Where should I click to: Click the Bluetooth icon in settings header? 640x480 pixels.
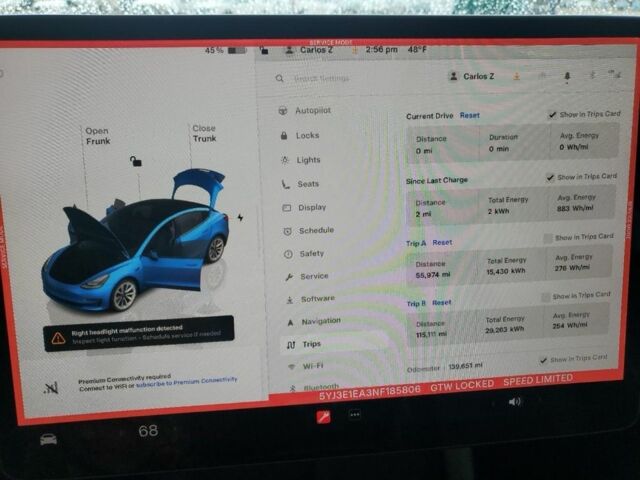592,75
